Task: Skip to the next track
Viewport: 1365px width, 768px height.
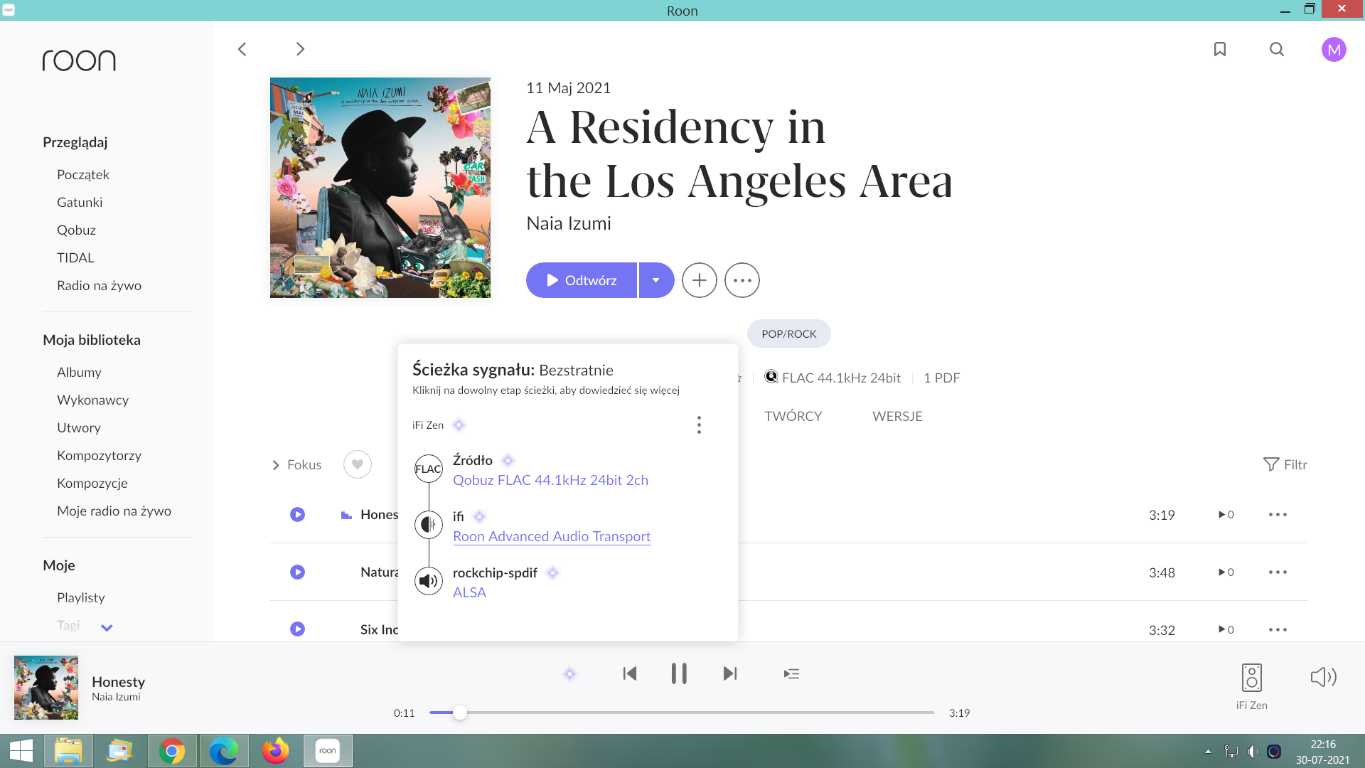Action: 730,674
